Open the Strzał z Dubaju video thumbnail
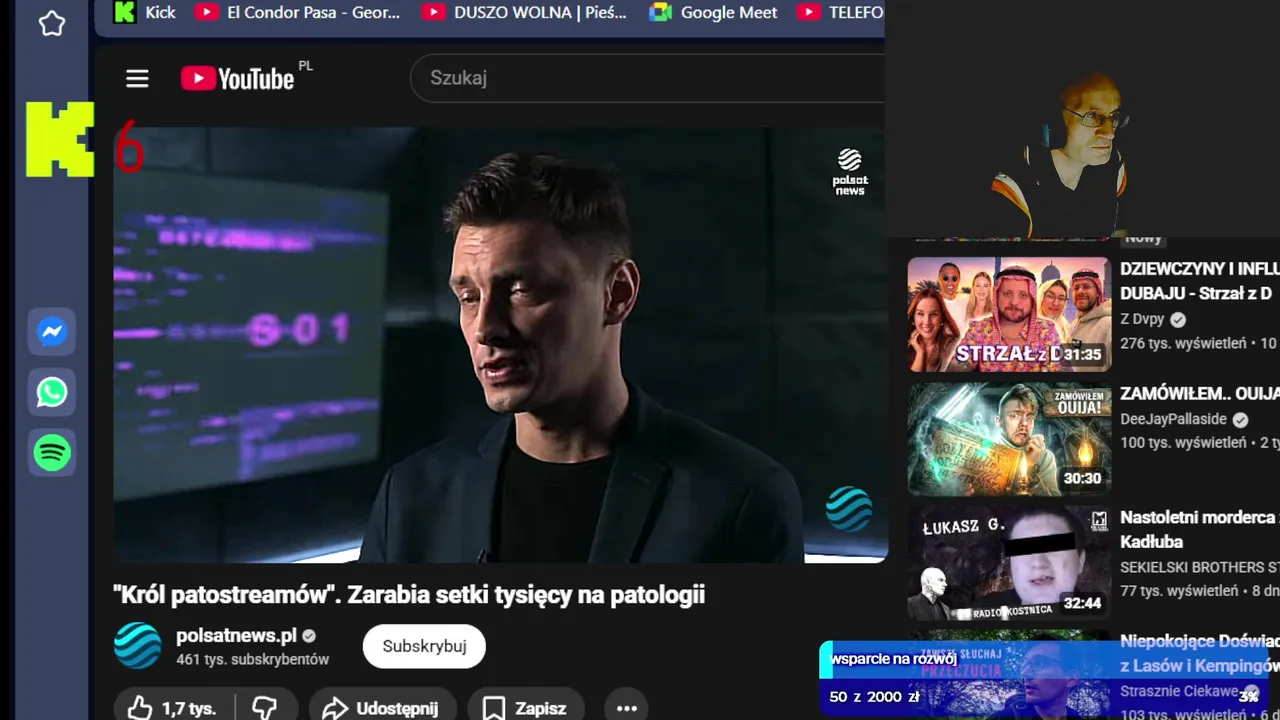 tap(1009, 314)
